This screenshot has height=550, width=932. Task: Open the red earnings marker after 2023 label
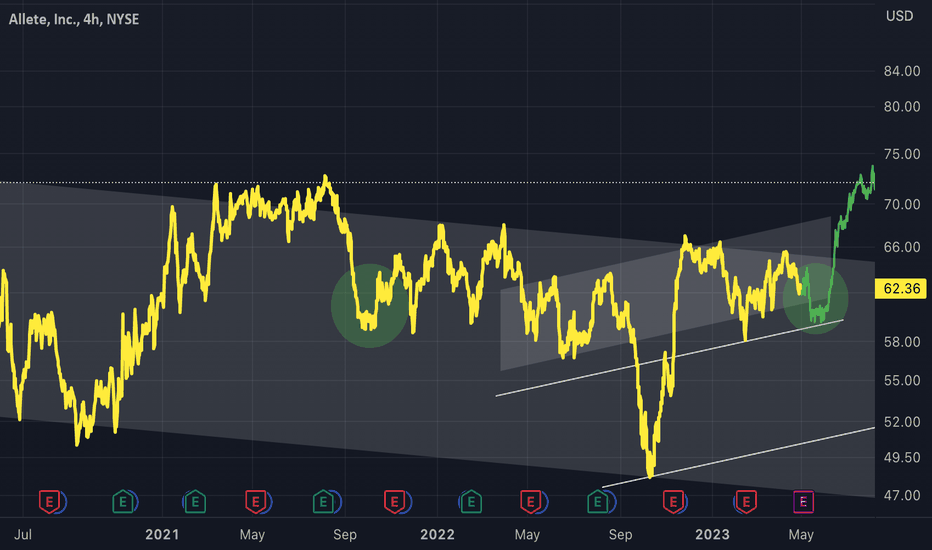746,502
